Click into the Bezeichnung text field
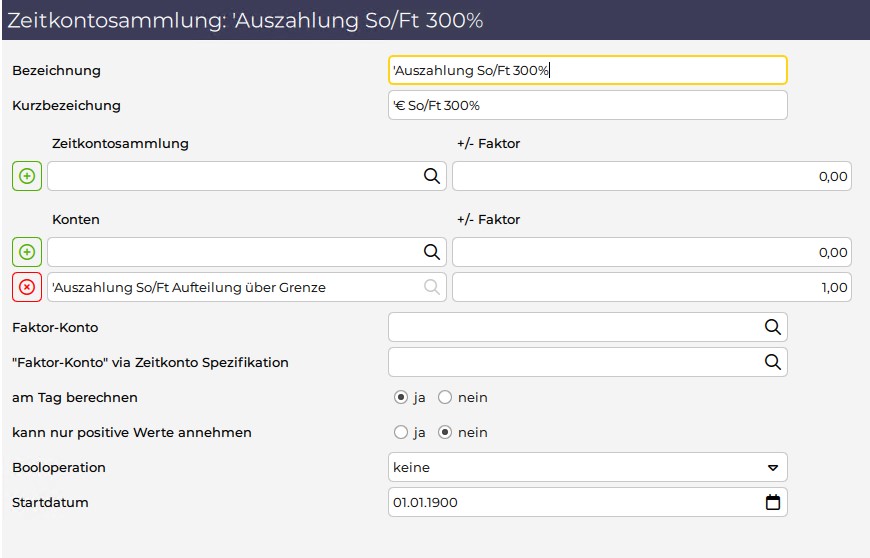 tap(588, 70)
